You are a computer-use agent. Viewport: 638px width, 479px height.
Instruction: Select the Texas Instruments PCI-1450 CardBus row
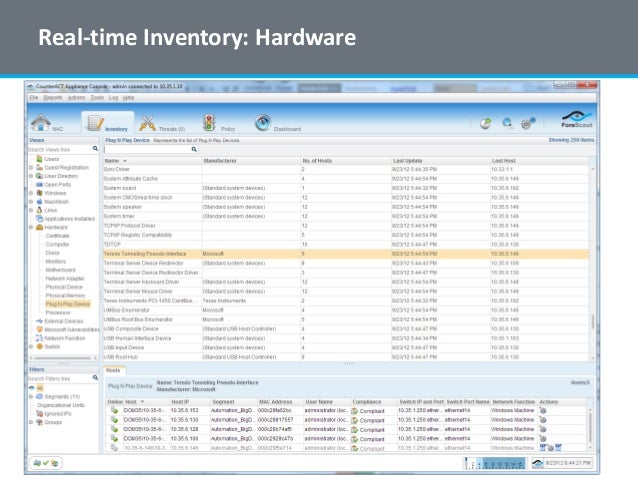346,301
